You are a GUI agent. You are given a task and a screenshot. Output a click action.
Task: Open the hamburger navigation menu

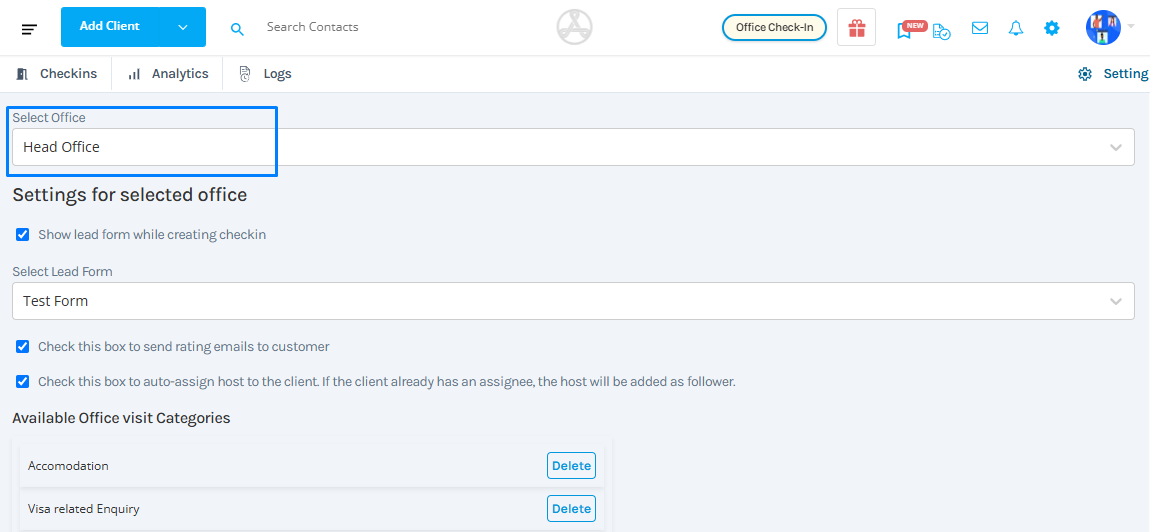(29, 29)
